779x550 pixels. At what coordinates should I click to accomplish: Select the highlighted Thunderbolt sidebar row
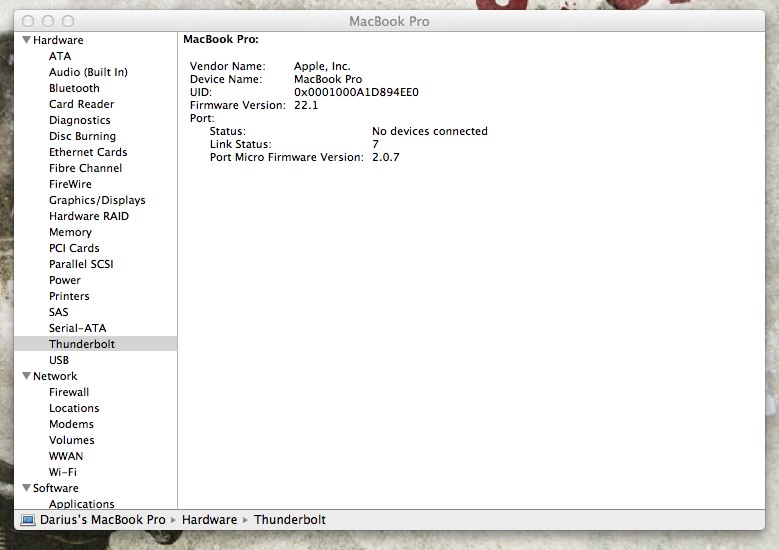pyautogui.click(x=95, y=344)
